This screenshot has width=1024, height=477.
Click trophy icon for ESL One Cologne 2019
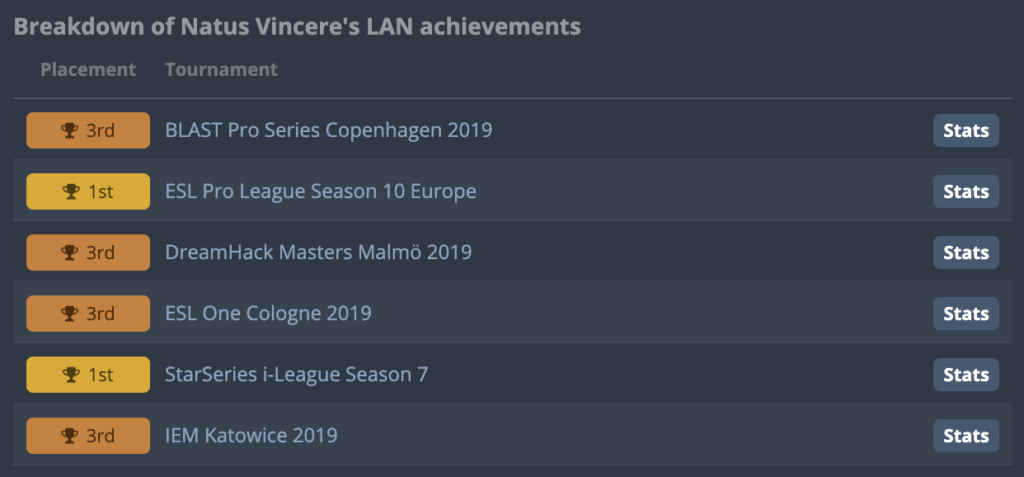click(70, 314)
